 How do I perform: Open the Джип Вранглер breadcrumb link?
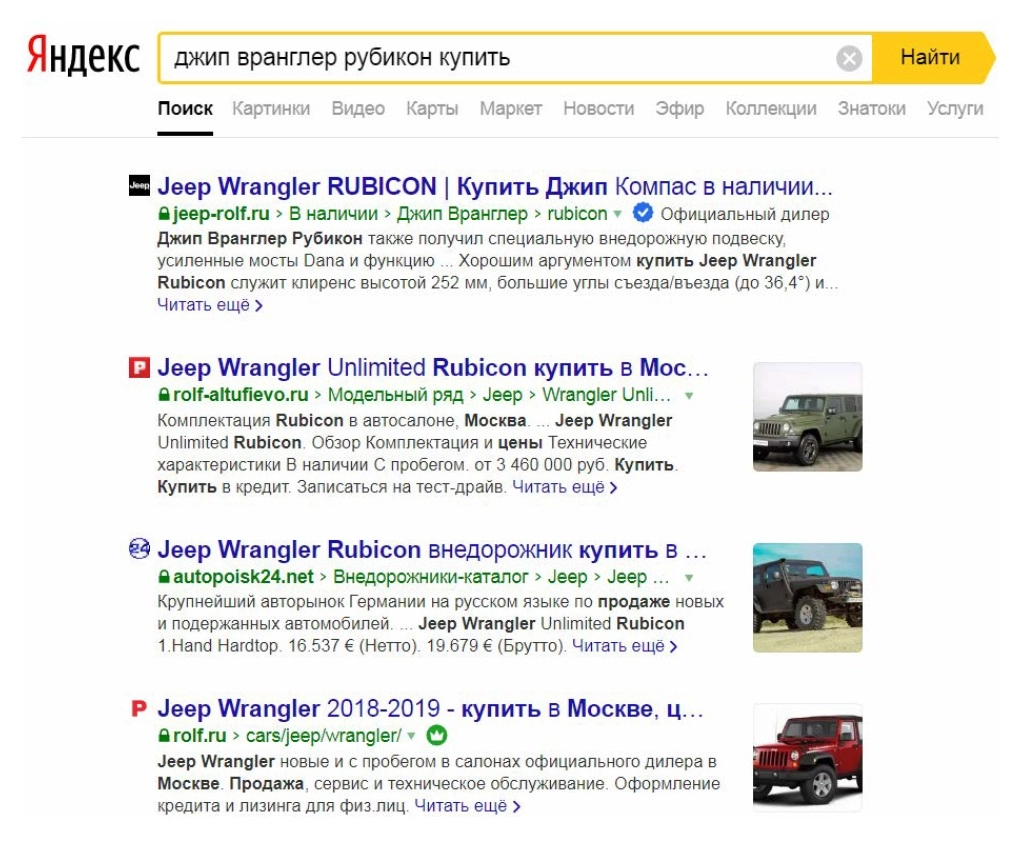point(462,214)
